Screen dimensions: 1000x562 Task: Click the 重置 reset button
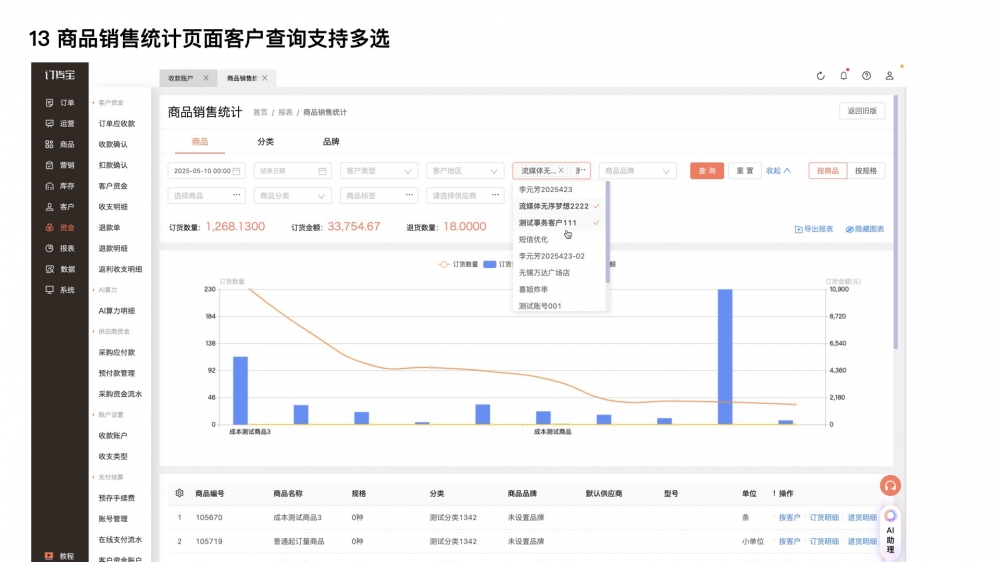pos(745,171)
